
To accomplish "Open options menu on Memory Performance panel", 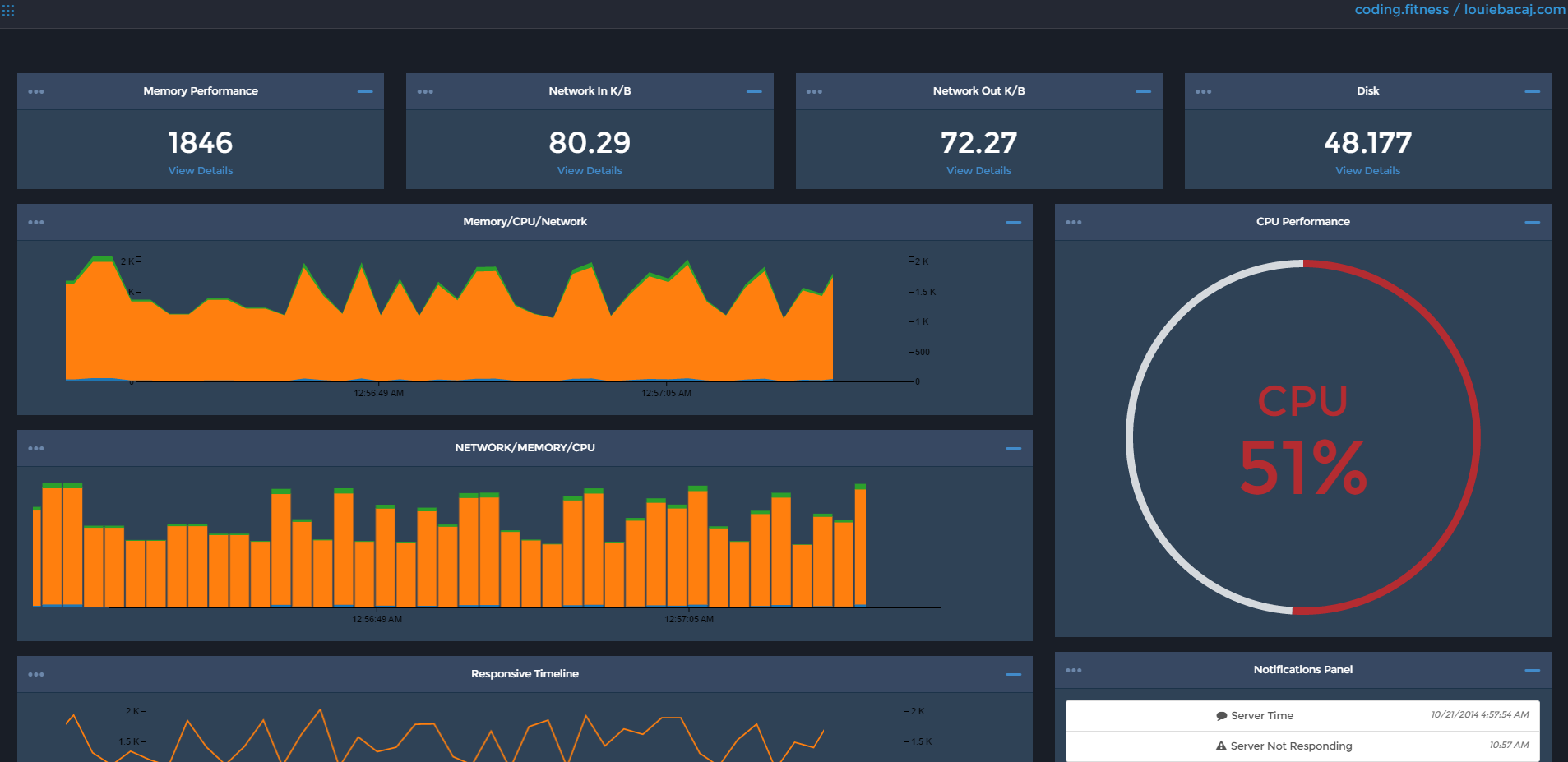I will pyautogui.click(x=35, y=91).
